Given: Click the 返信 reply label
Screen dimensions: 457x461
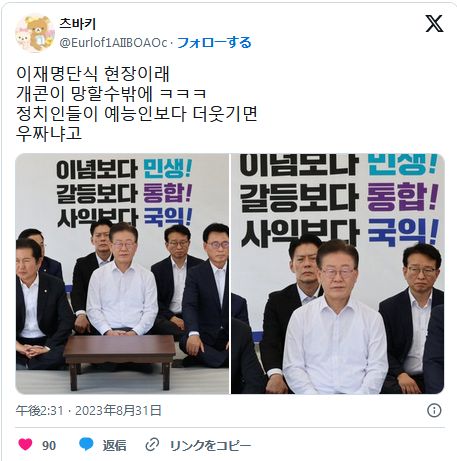Looking at the screenshot, I should (x=114, y=445).
